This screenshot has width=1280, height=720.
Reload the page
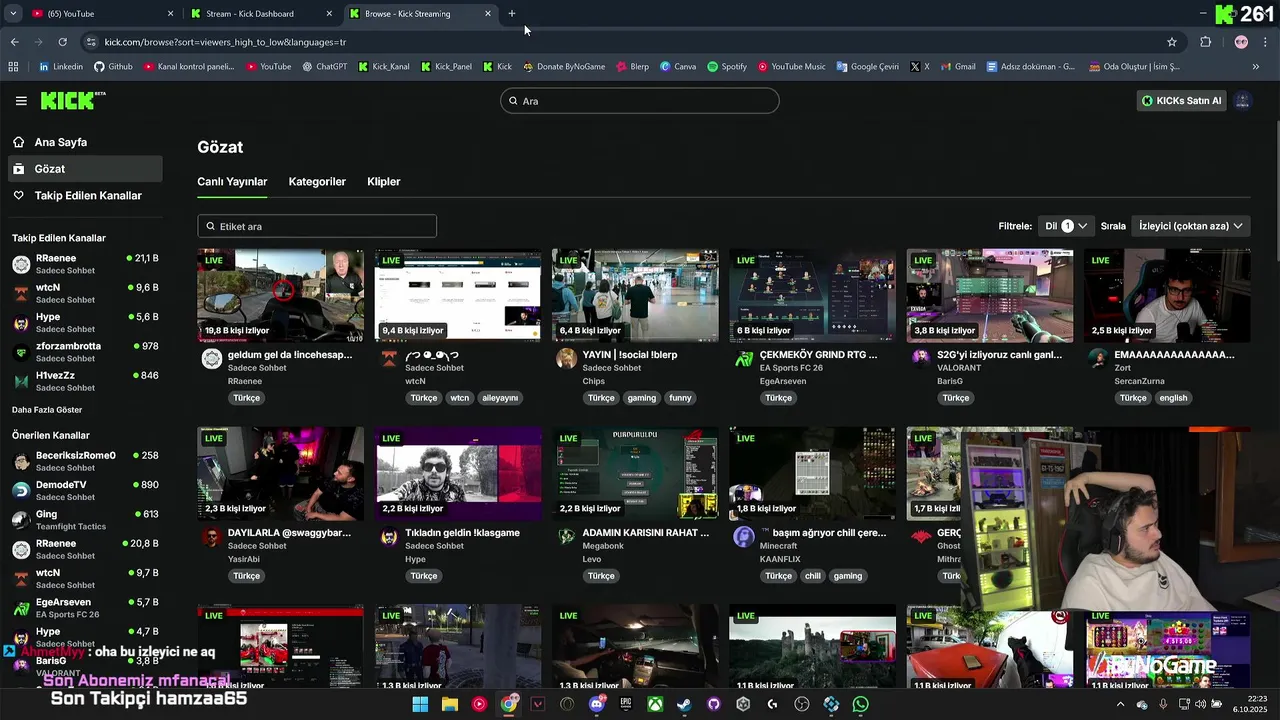tap(62, 42)
